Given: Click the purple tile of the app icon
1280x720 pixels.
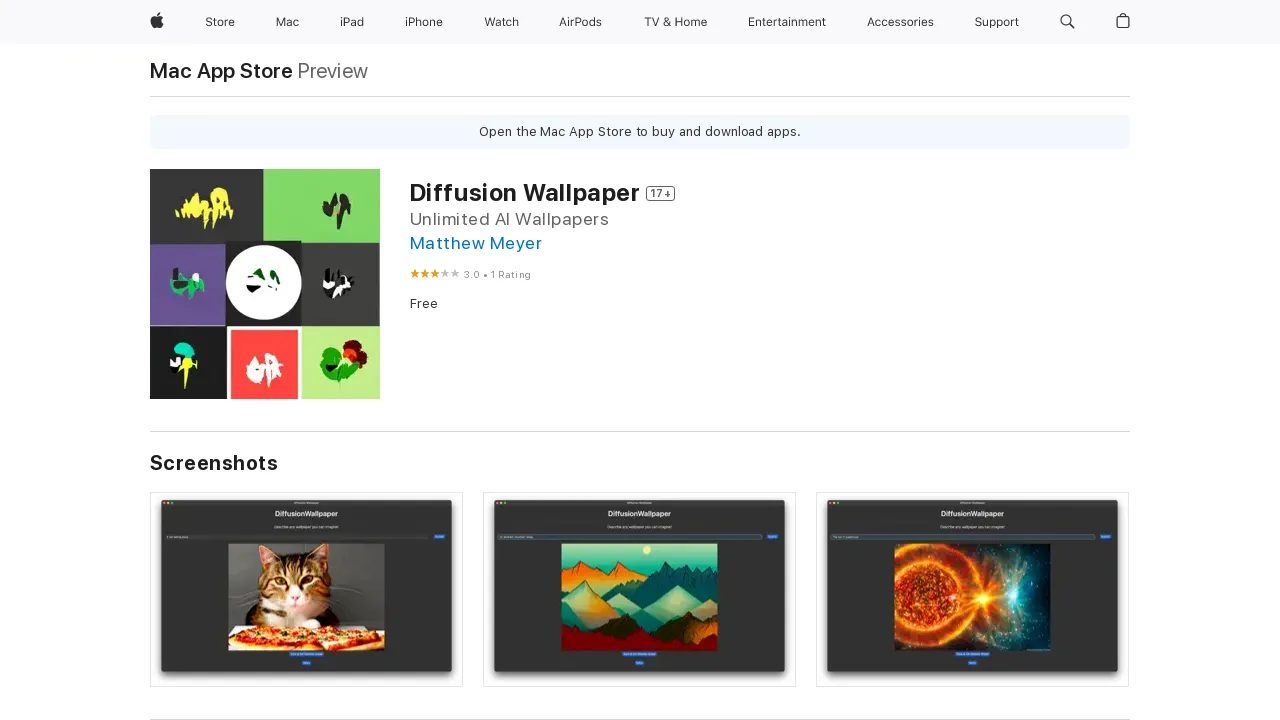Looking at the screenshot, I should (187, 283).
